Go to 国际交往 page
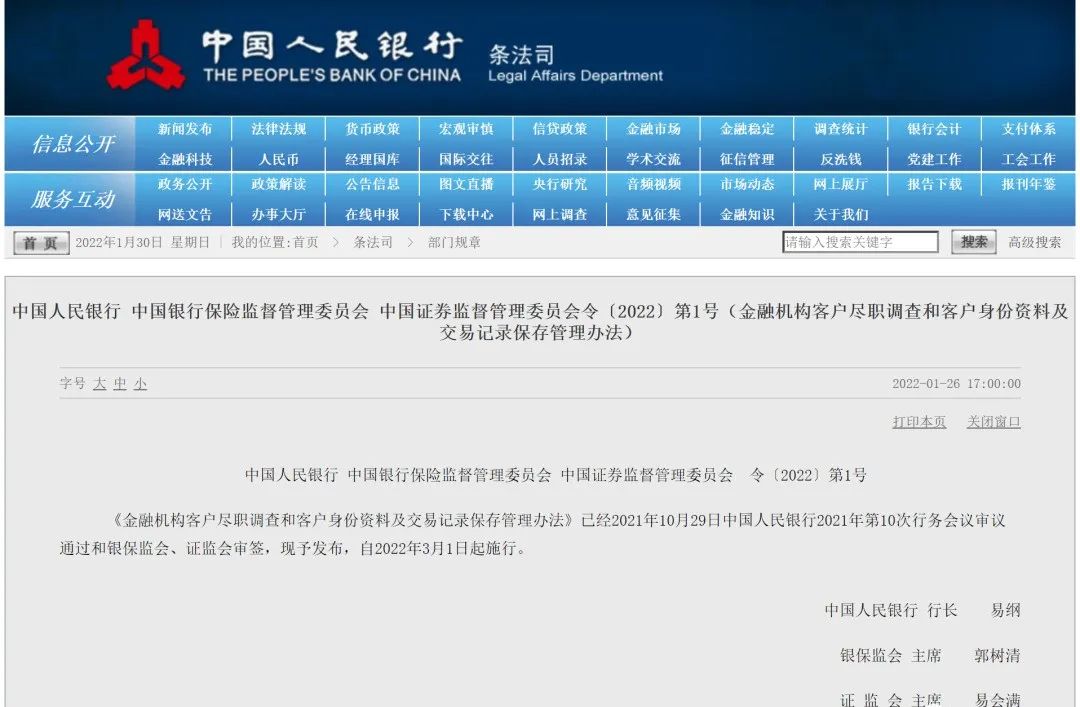 [466, 159]
